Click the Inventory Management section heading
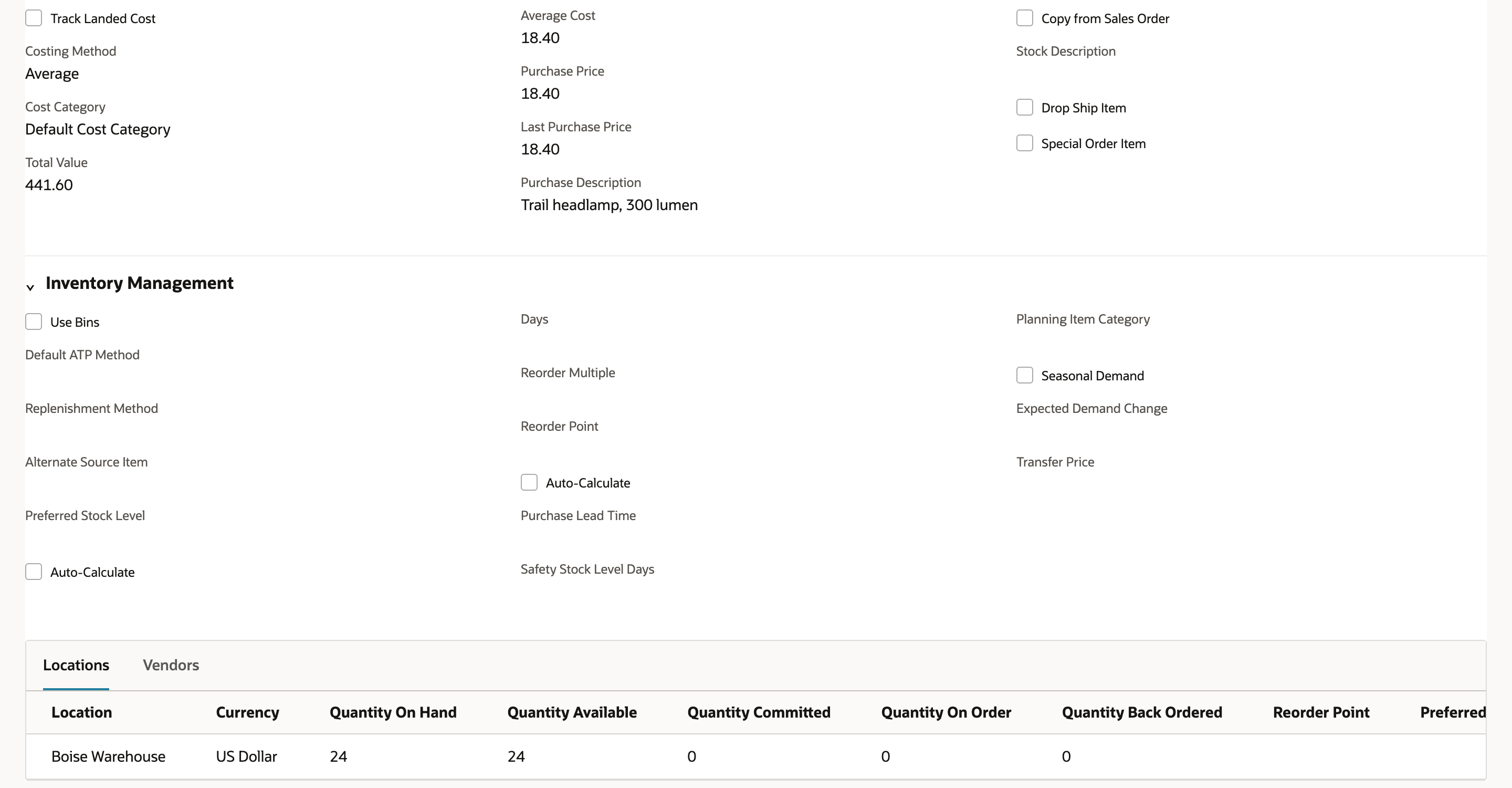1512x788 pixels. pos(139,283)
